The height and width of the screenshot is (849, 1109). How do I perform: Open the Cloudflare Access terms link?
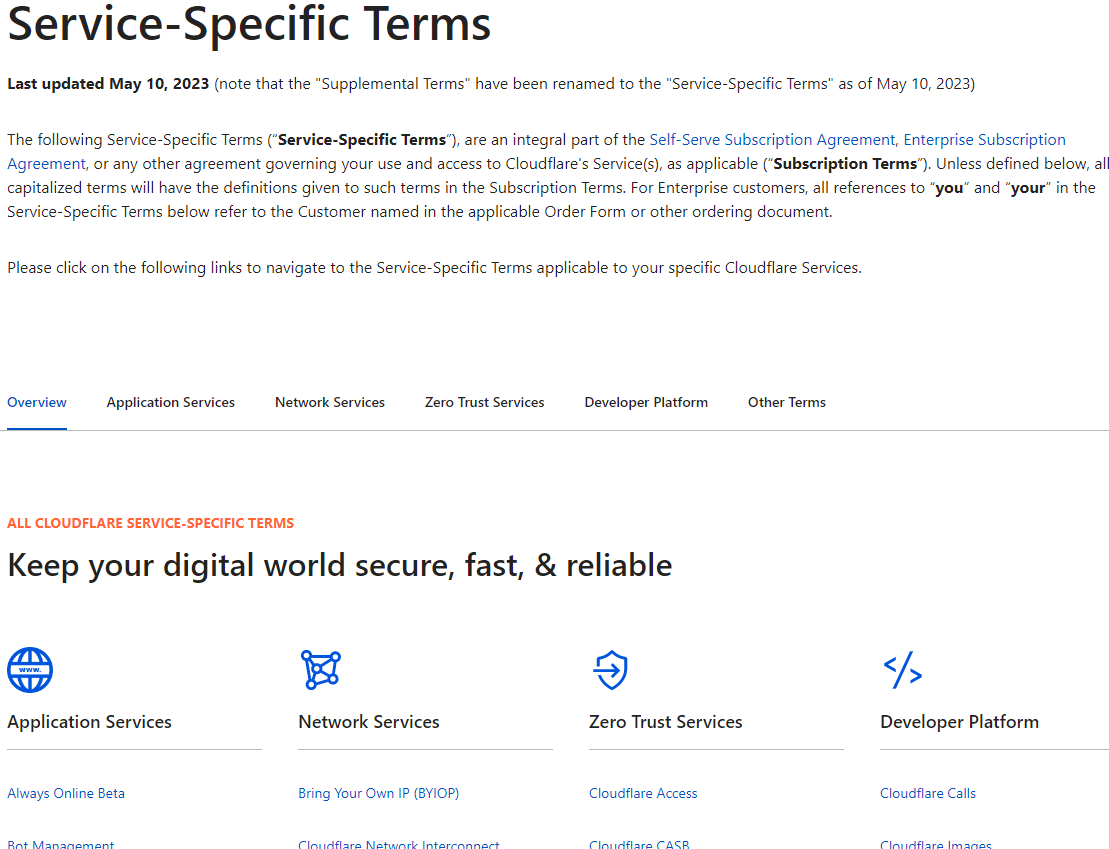(x=643, y=794)
